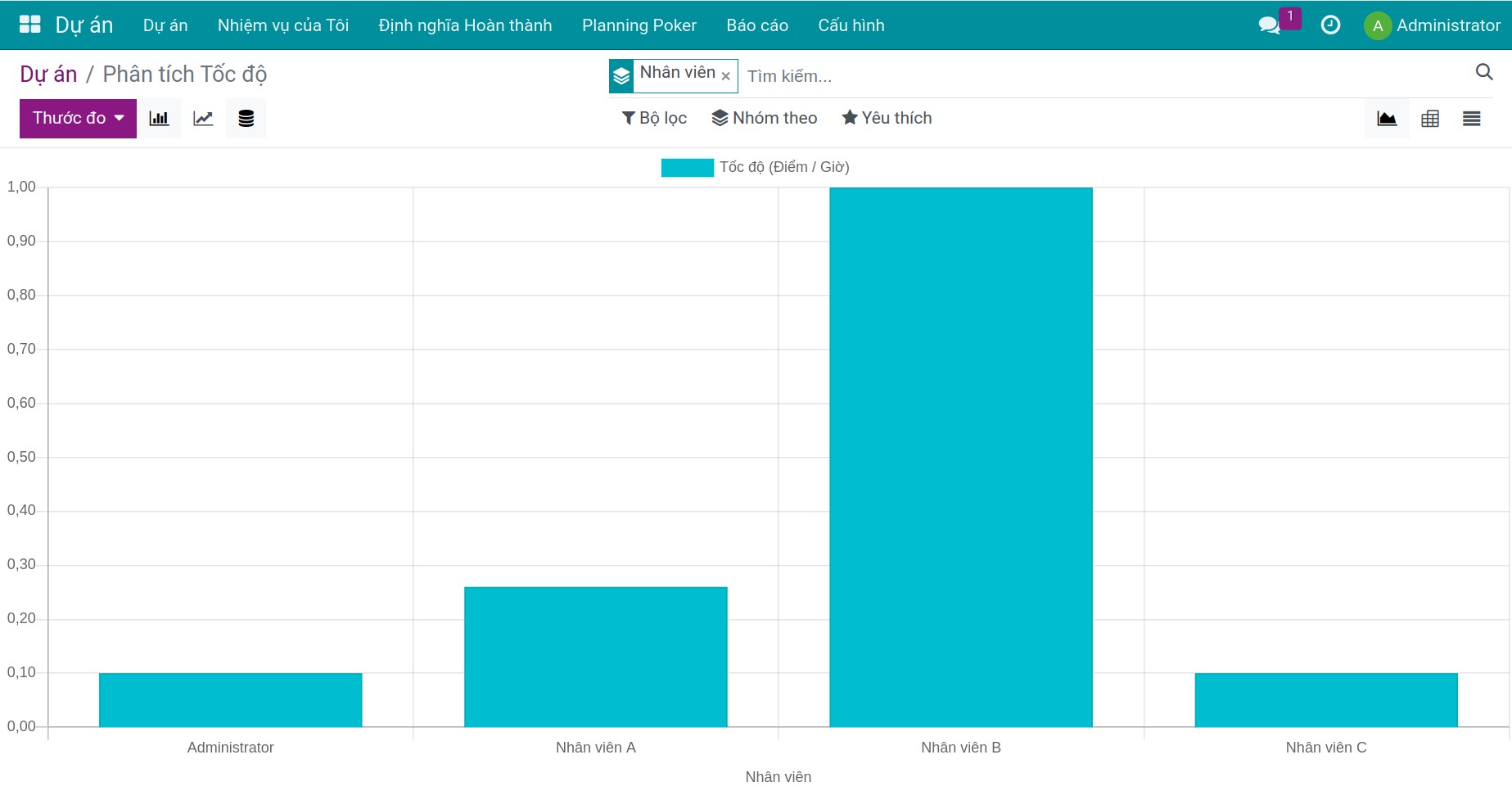The height and width of the screenshot is (791, 1512).
Task: Switch to line chart mode
Action: (203, 118)
